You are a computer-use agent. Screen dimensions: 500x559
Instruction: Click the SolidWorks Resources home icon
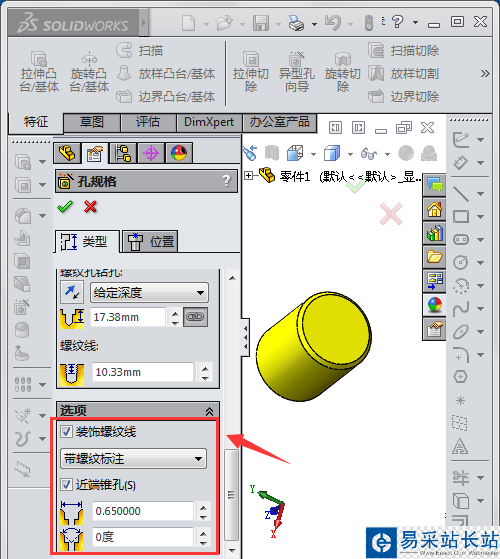(434, 209)
